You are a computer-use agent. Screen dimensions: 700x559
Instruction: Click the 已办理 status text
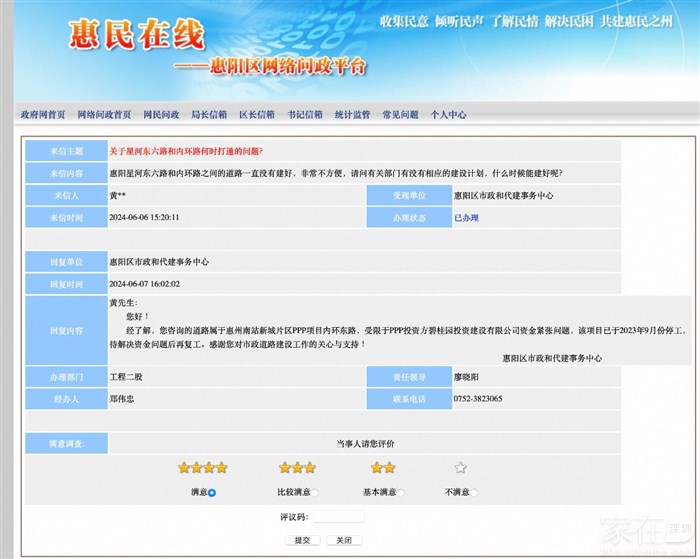[466, 217]
